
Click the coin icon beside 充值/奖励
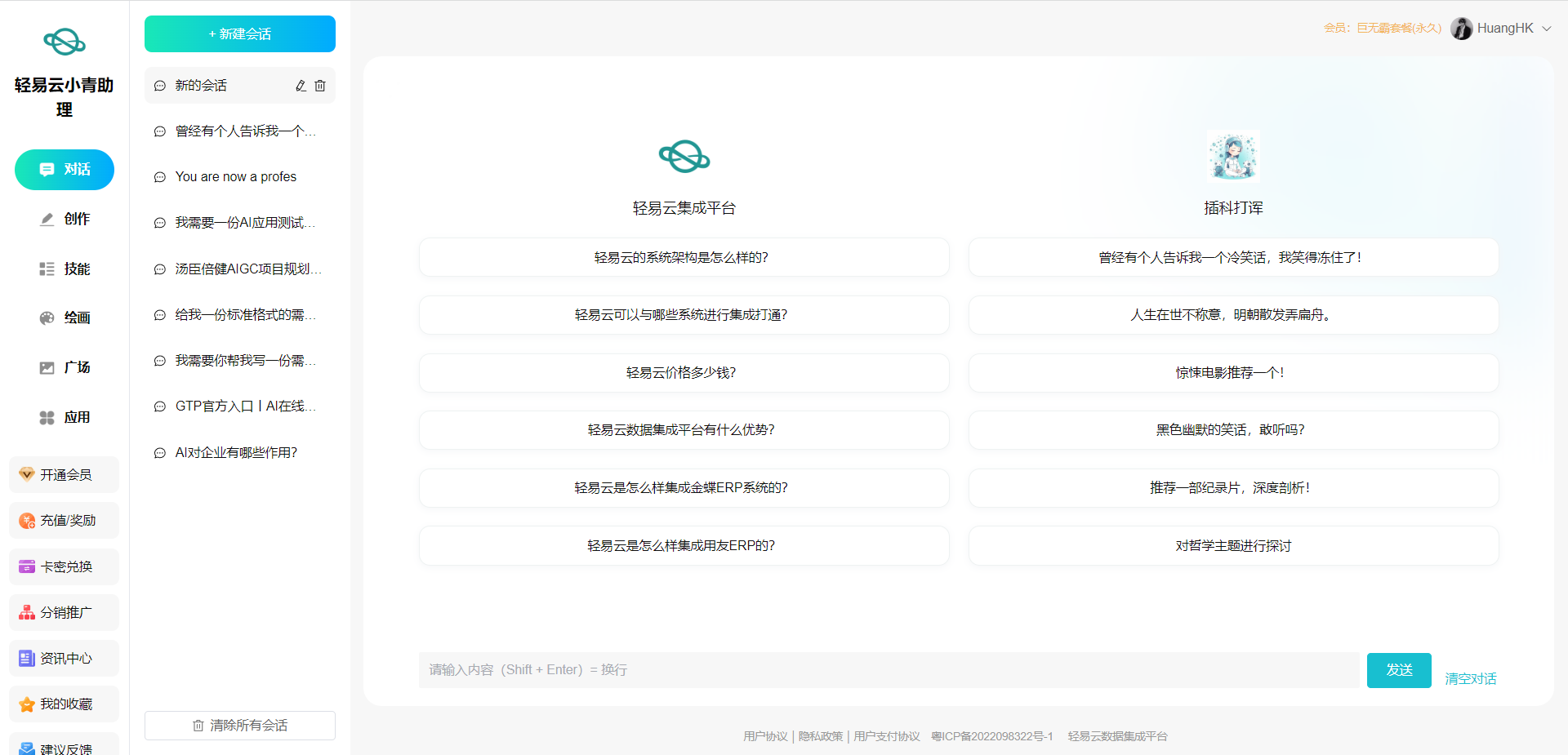coord(27,520)
